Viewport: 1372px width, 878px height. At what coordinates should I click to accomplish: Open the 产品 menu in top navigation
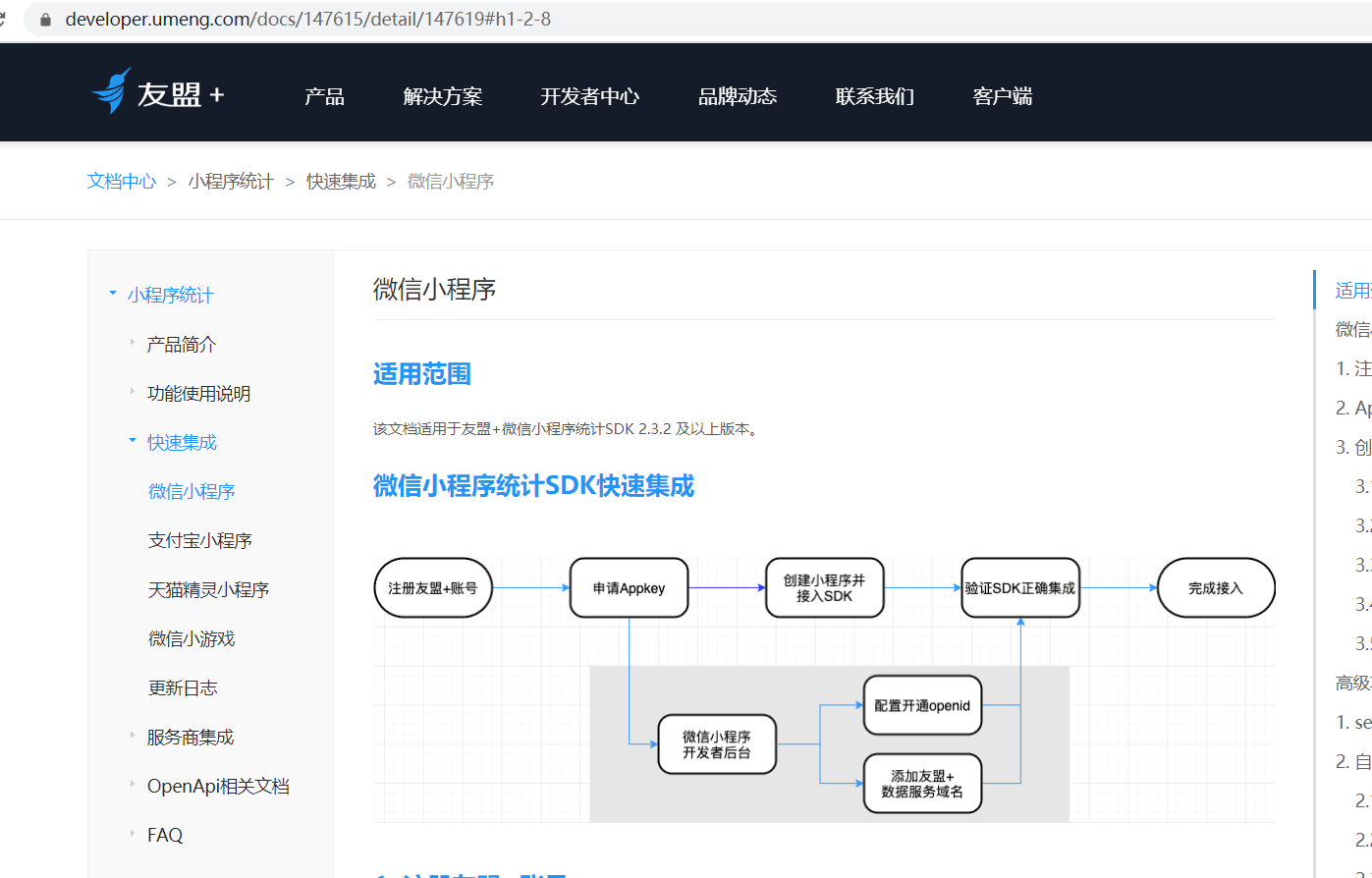(x=324, y=96)
